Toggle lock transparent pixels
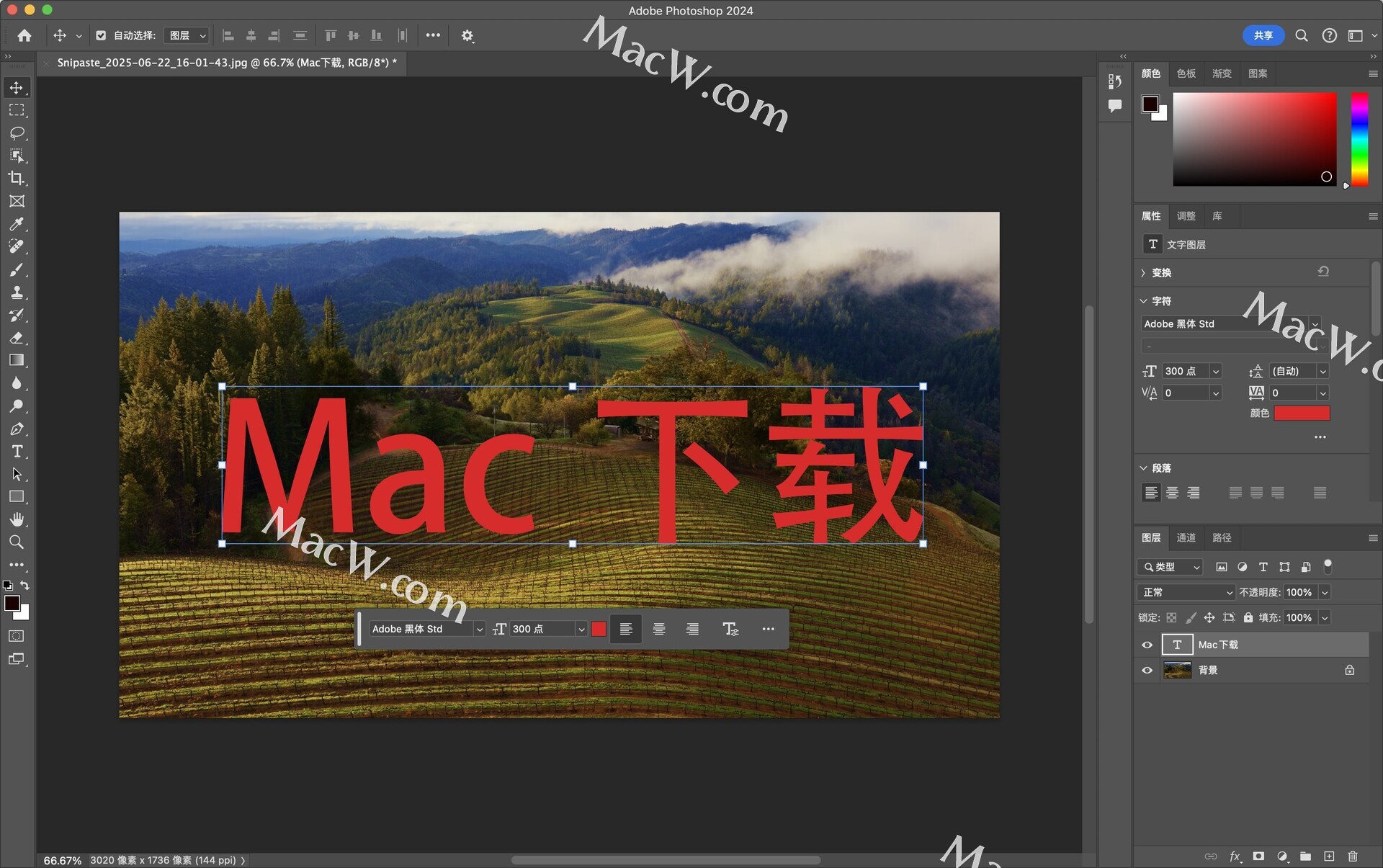 (x=1172, y=617)
